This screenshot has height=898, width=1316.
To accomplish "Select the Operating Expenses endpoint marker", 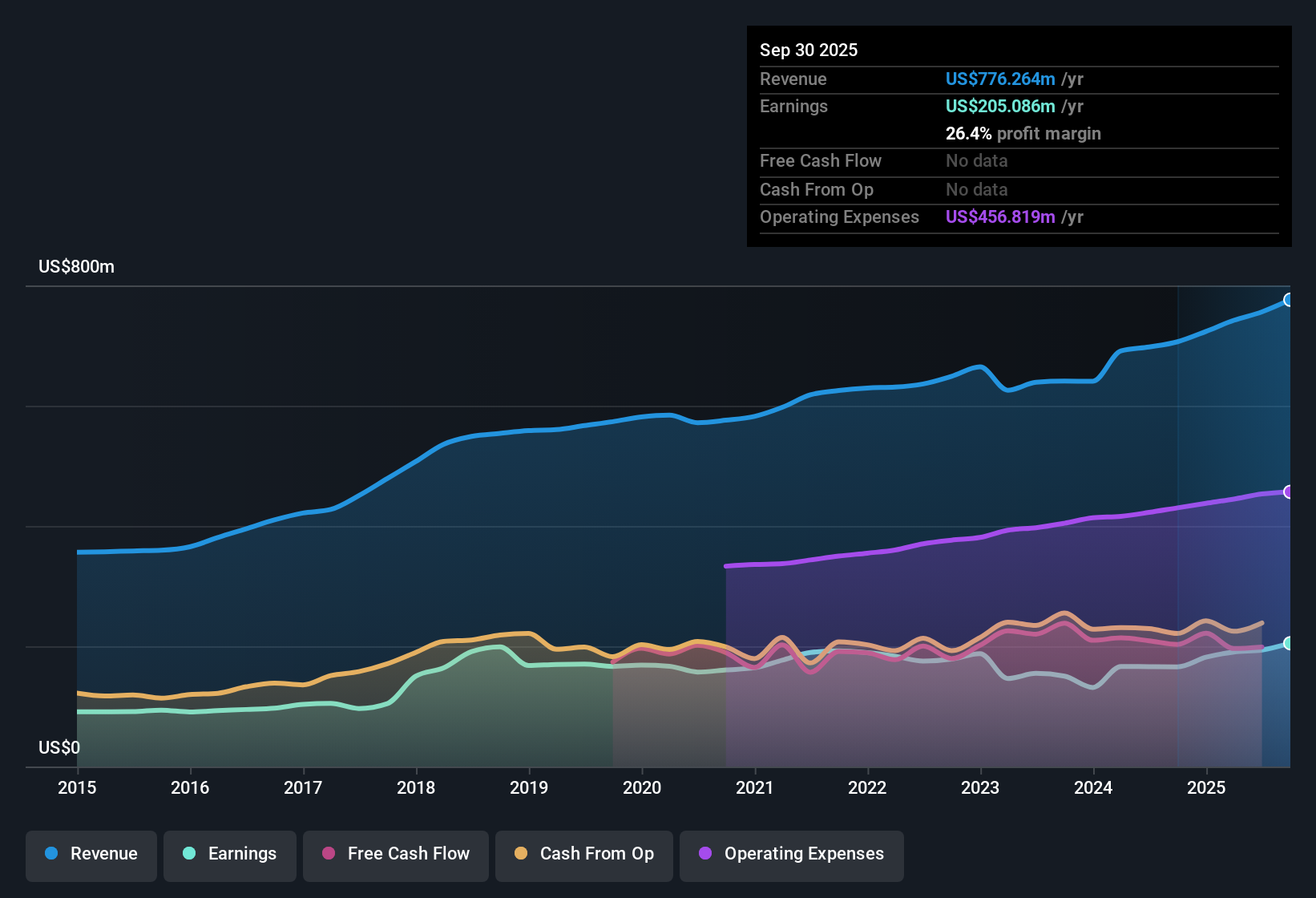I will (1289, 491).
